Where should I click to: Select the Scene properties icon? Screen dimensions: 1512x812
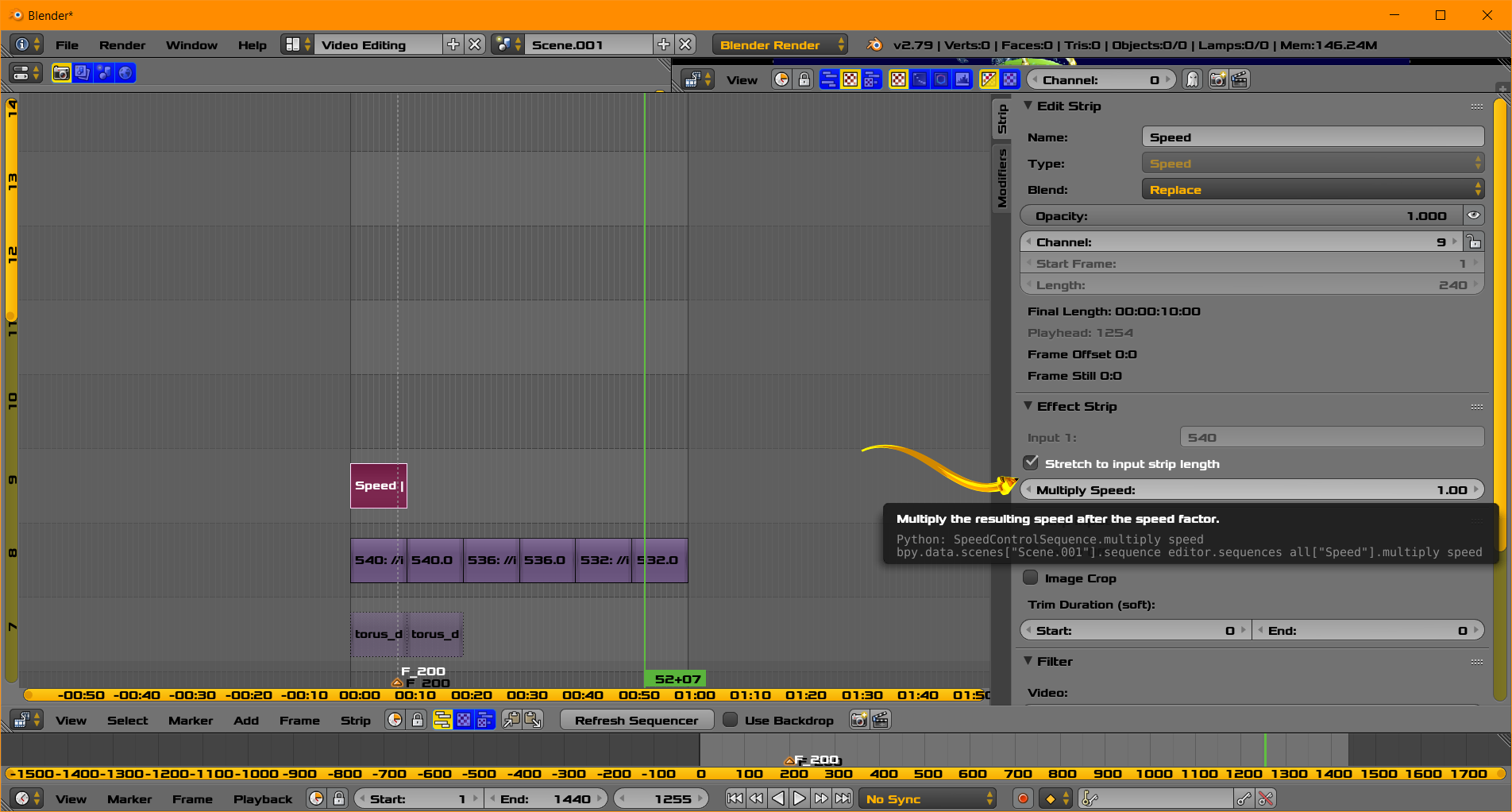(x=104, y=73)
